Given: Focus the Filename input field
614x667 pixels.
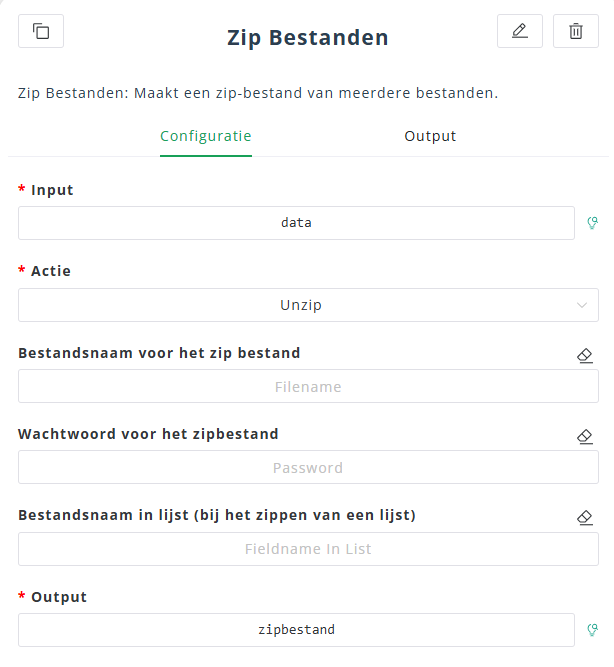Looking at the screenshot, I should tap(308, 386).
